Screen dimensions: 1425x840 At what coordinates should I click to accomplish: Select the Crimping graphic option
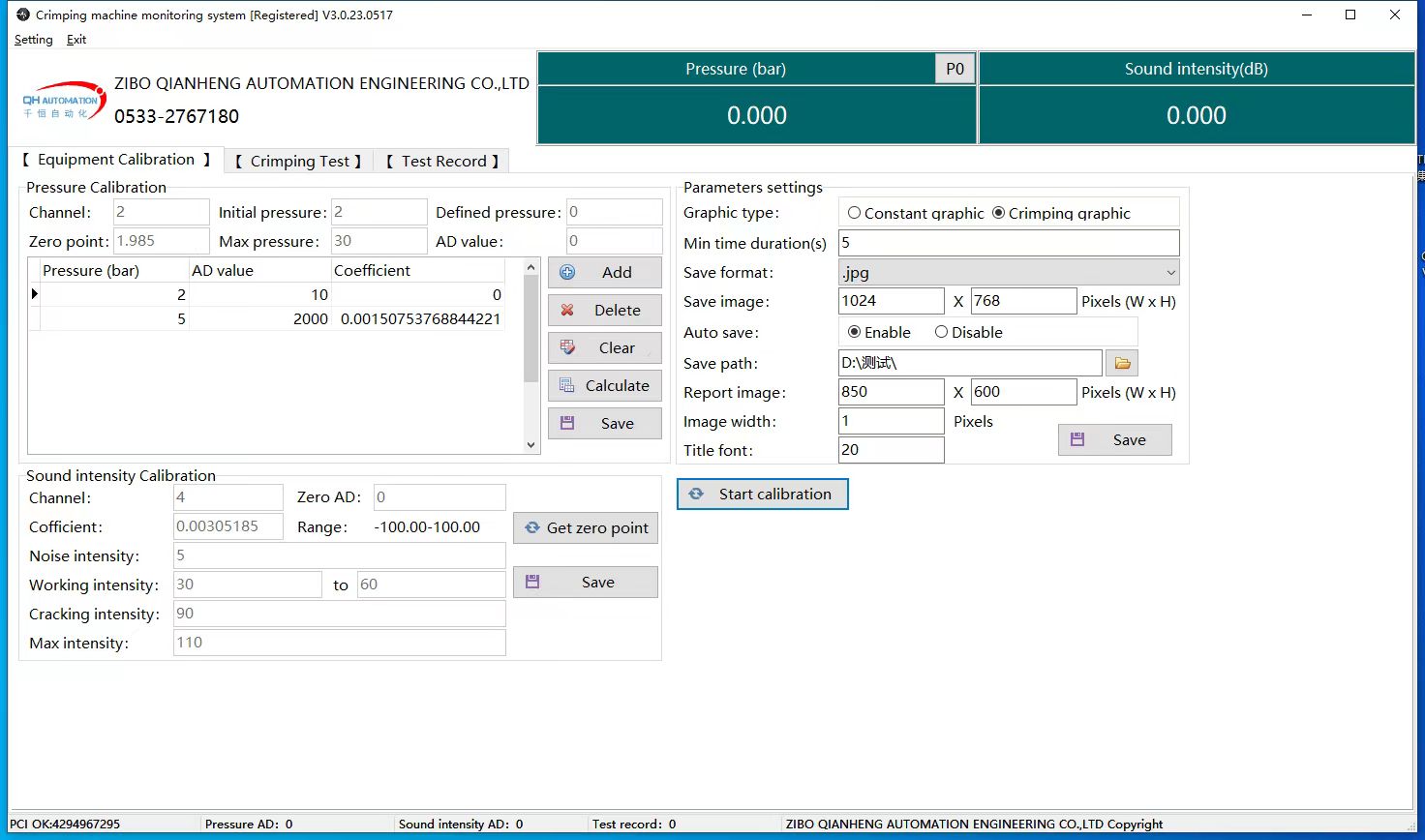pyautogui.click(x=998, y=213)
